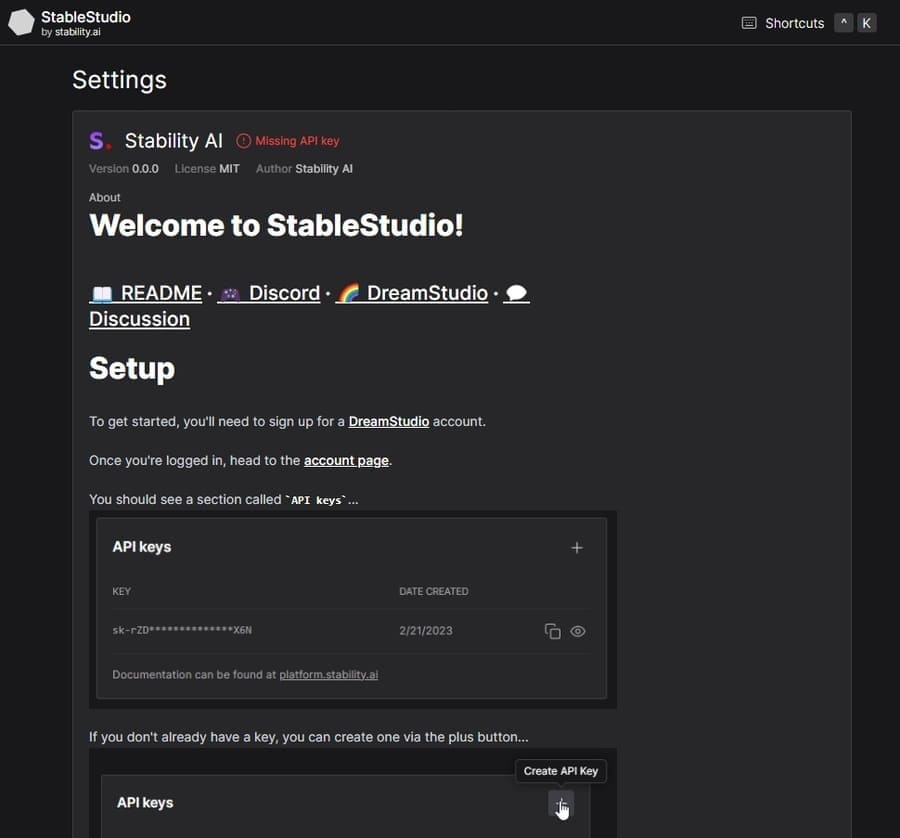Click the Setup heading

[132, 368]
